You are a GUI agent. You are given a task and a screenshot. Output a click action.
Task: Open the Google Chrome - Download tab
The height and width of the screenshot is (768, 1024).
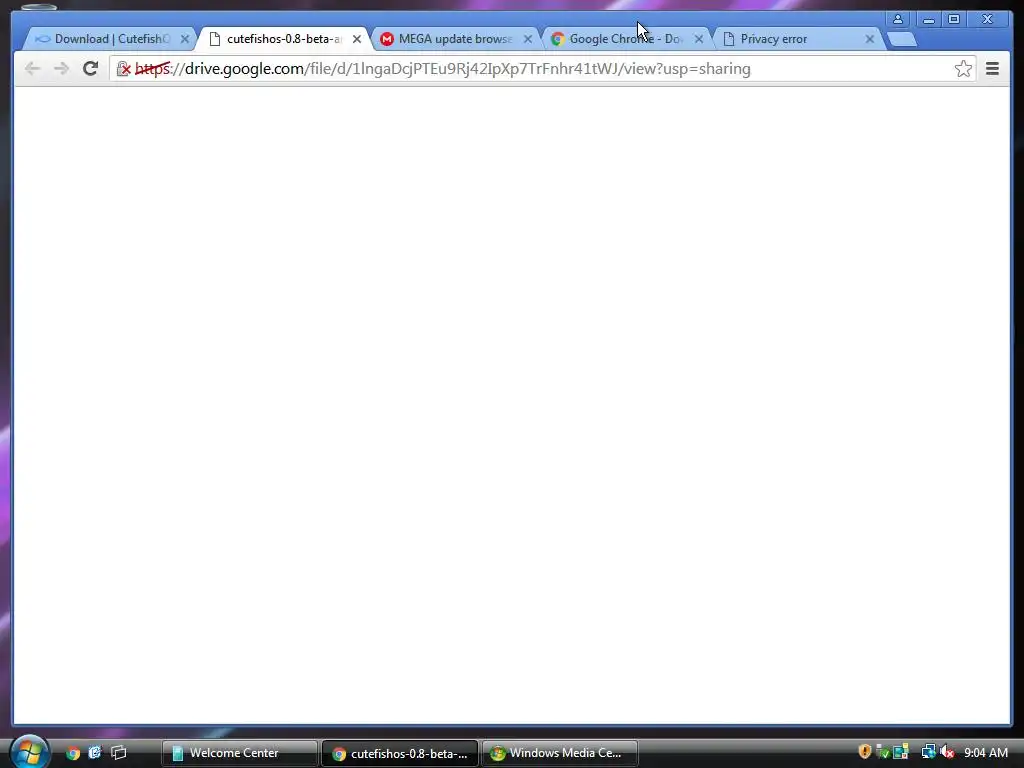coord(626,39)
